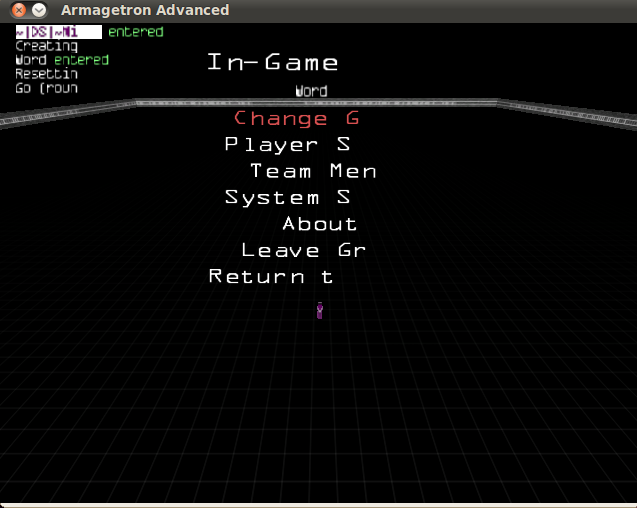Click the Resettin console message
This screenshot has height=508, width=637.
46,74
